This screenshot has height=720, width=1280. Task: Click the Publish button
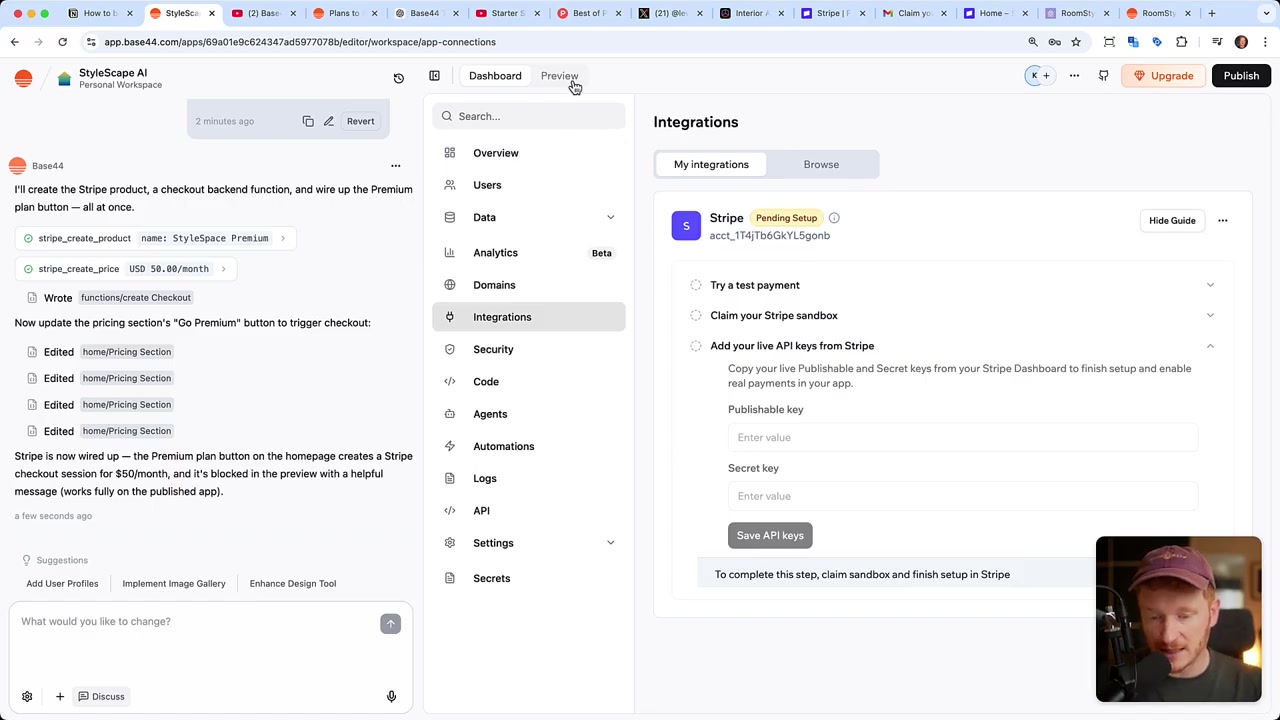(1241, 76)
